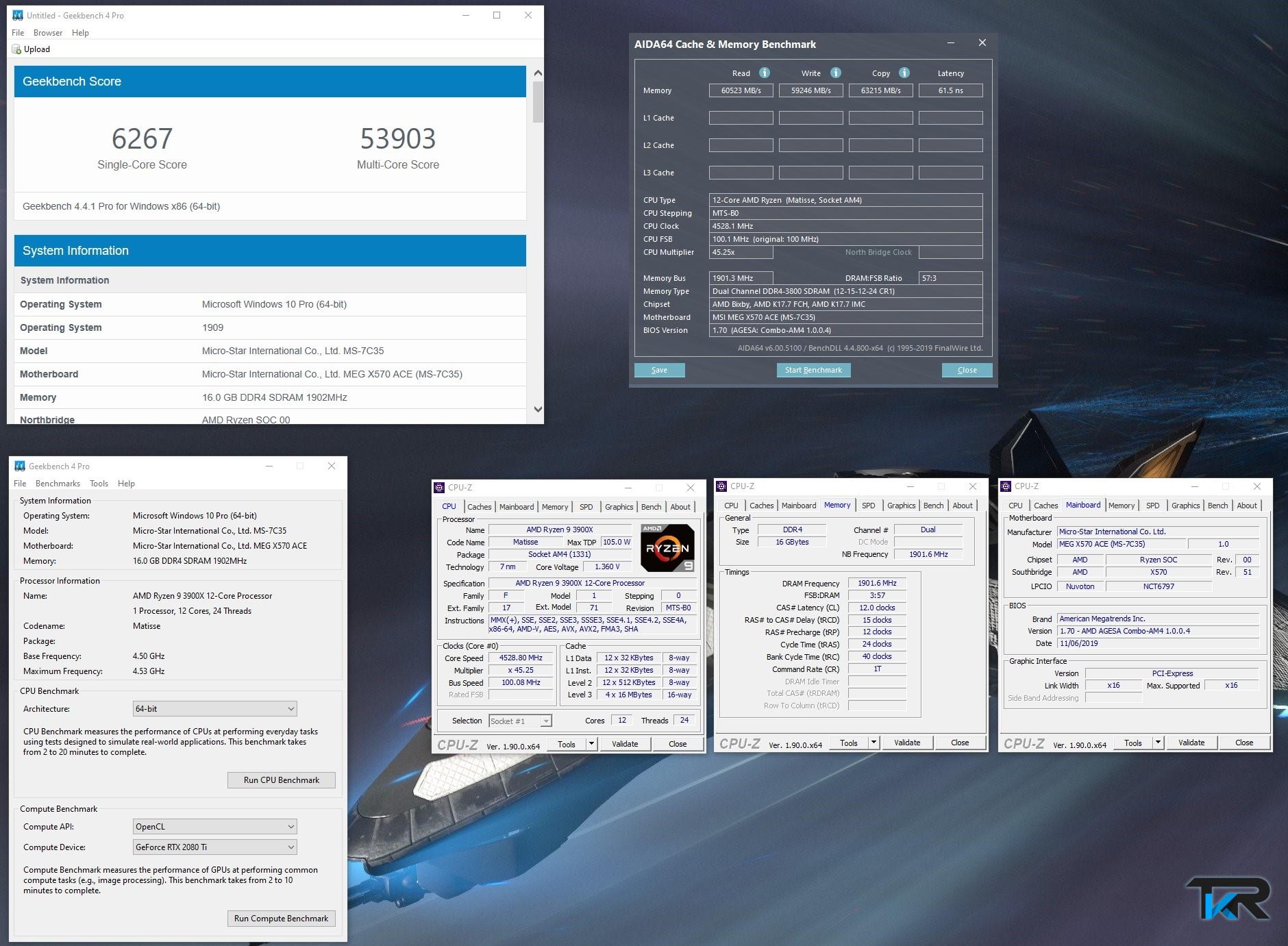The height and width of the screenshot is (946, 1288).
Task: Click scroll up arrow in Geekbench results
Action: coord(538,73)
